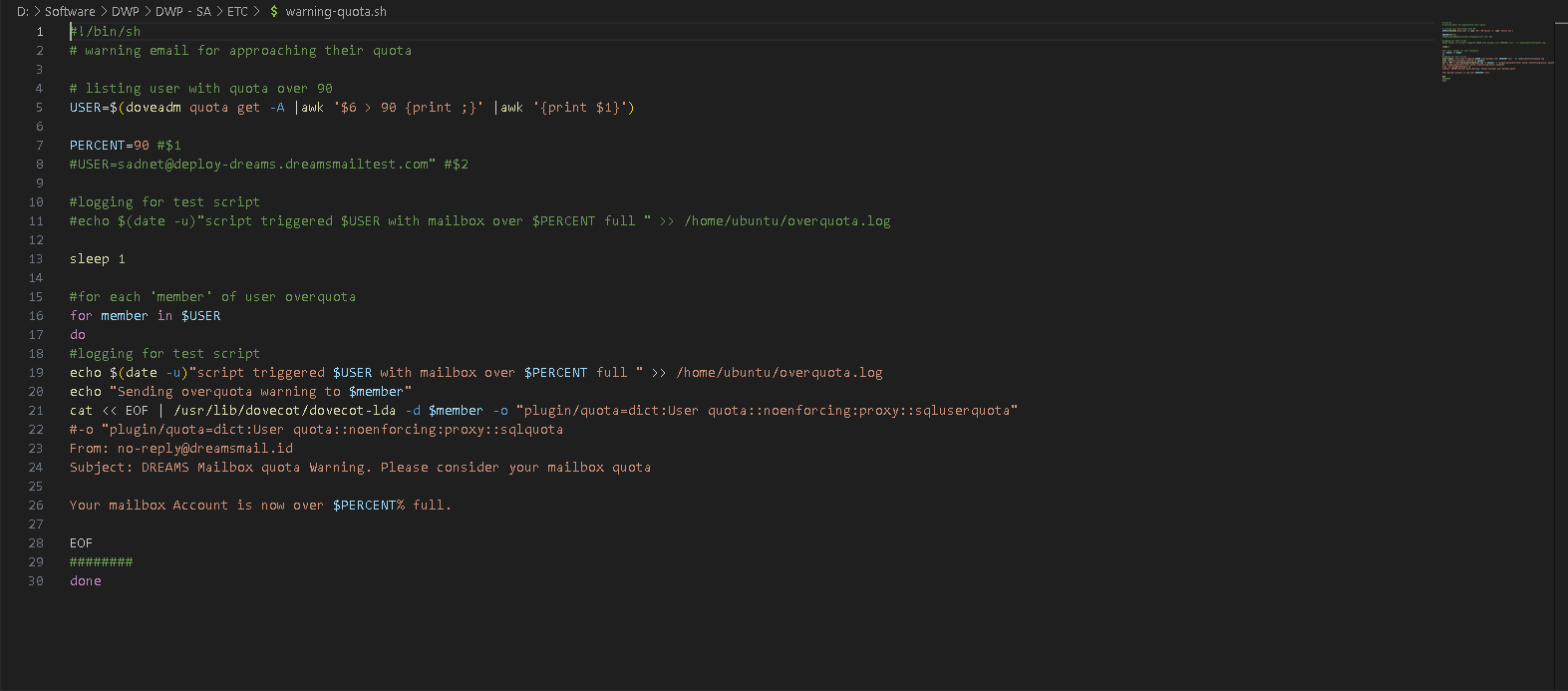Click line number 21 in the gutter
Screen dimensions: 1568x691
pos(36,411)
